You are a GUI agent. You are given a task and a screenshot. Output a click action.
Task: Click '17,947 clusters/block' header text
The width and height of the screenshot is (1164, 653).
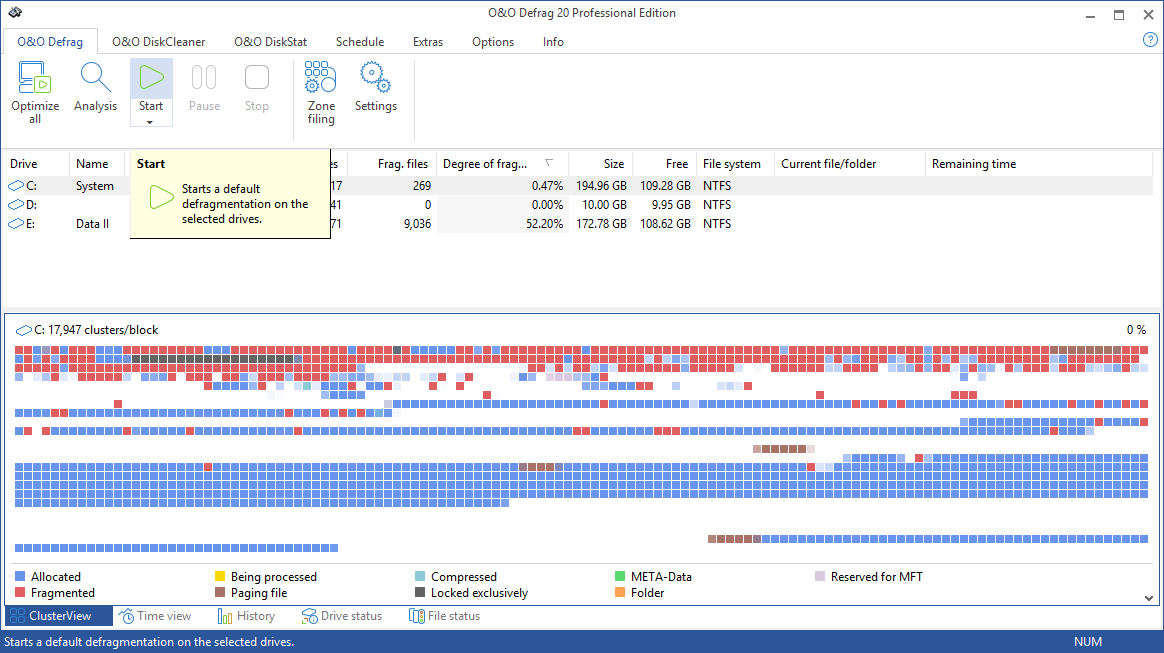[x=103, y=330]
